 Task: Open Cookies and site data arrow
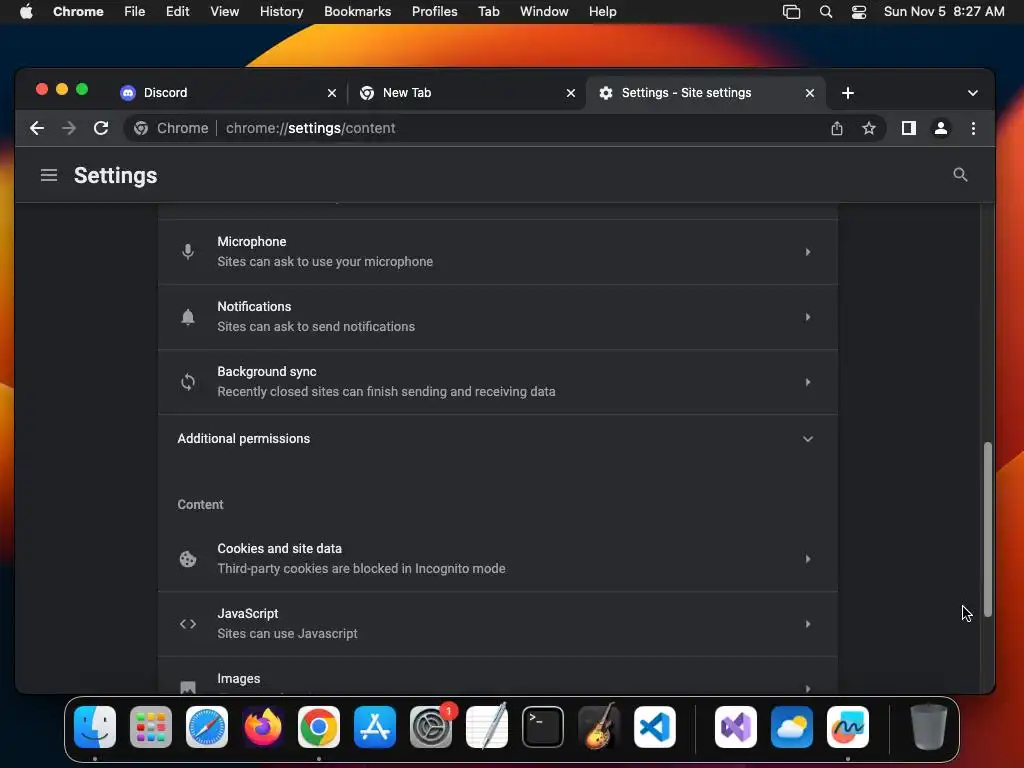808,559
